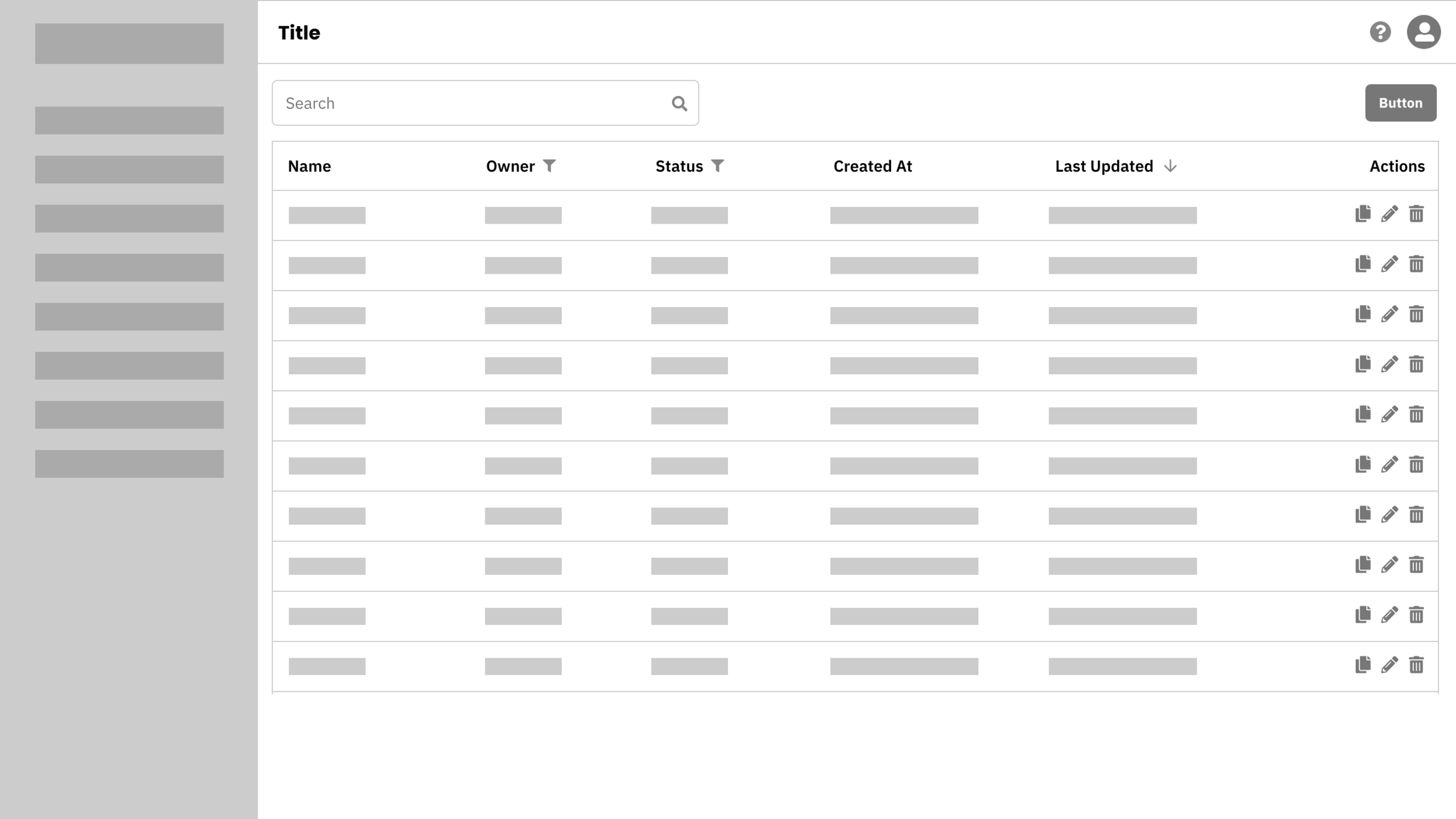Start a search with the magnifier icon

point(680,103)
